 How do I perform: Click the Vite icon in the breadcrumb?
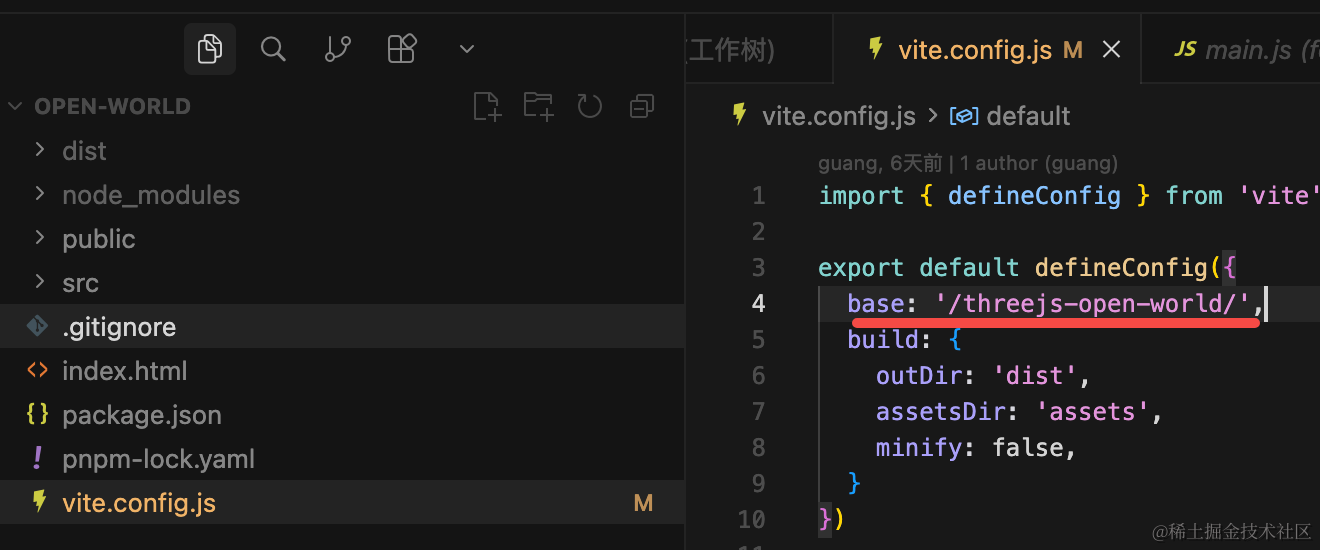click(x=740, y=115)
